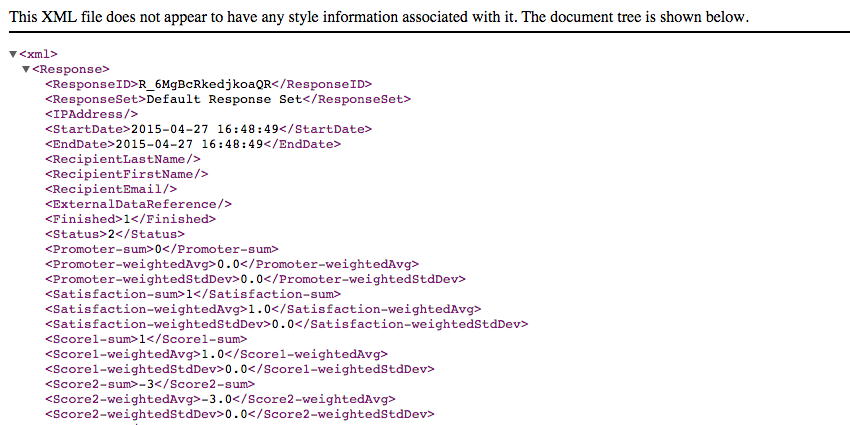
Task: Click the EndDate element line
Action: coord(192,144)
